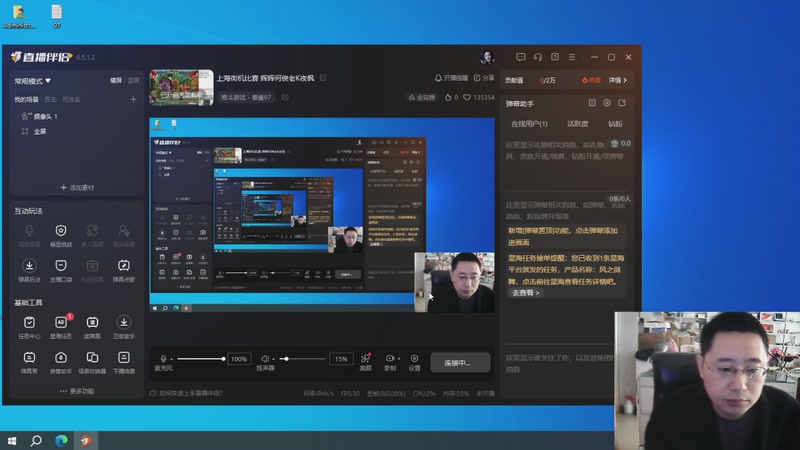Open the shield-icon interactive challenge feature
Viewport: 800px width, 450px height.
pyautogui.click(x=61, y=236)
